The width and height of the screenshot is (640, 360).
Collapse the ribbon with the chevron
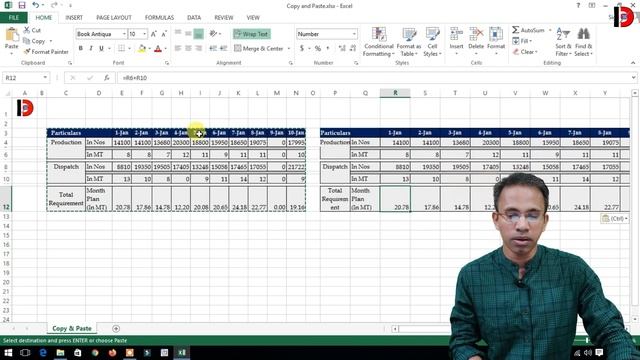[633, 63]
